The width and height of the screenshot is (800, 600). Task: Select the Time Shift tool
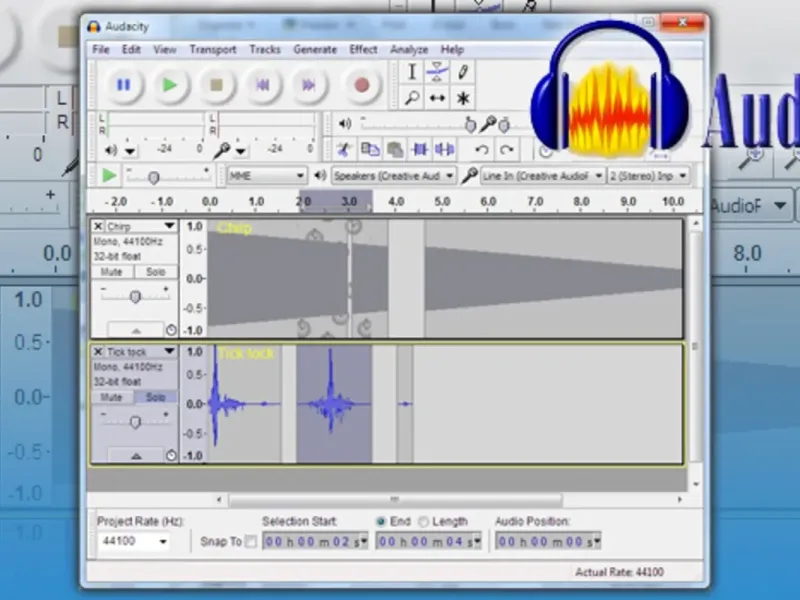[437, 97]
